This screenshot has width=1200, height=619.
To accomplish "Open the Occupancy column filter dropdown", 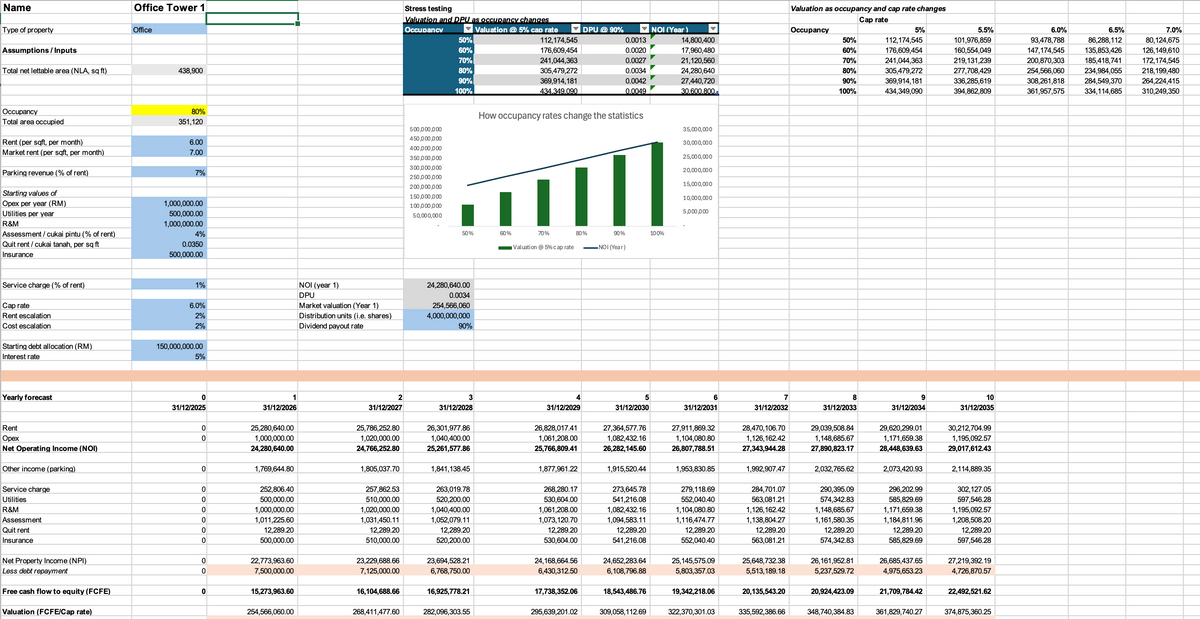I will tap(466, 30).
